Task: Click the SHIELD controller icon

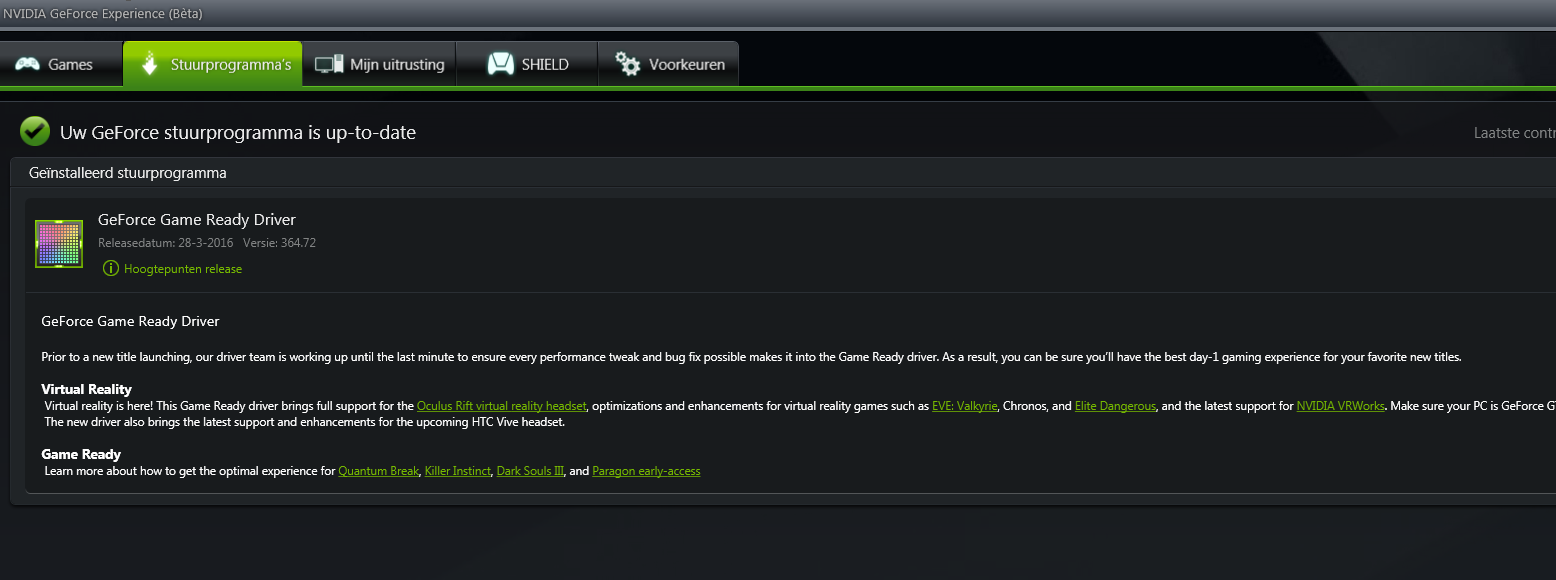Action: [x=500, y=64]
